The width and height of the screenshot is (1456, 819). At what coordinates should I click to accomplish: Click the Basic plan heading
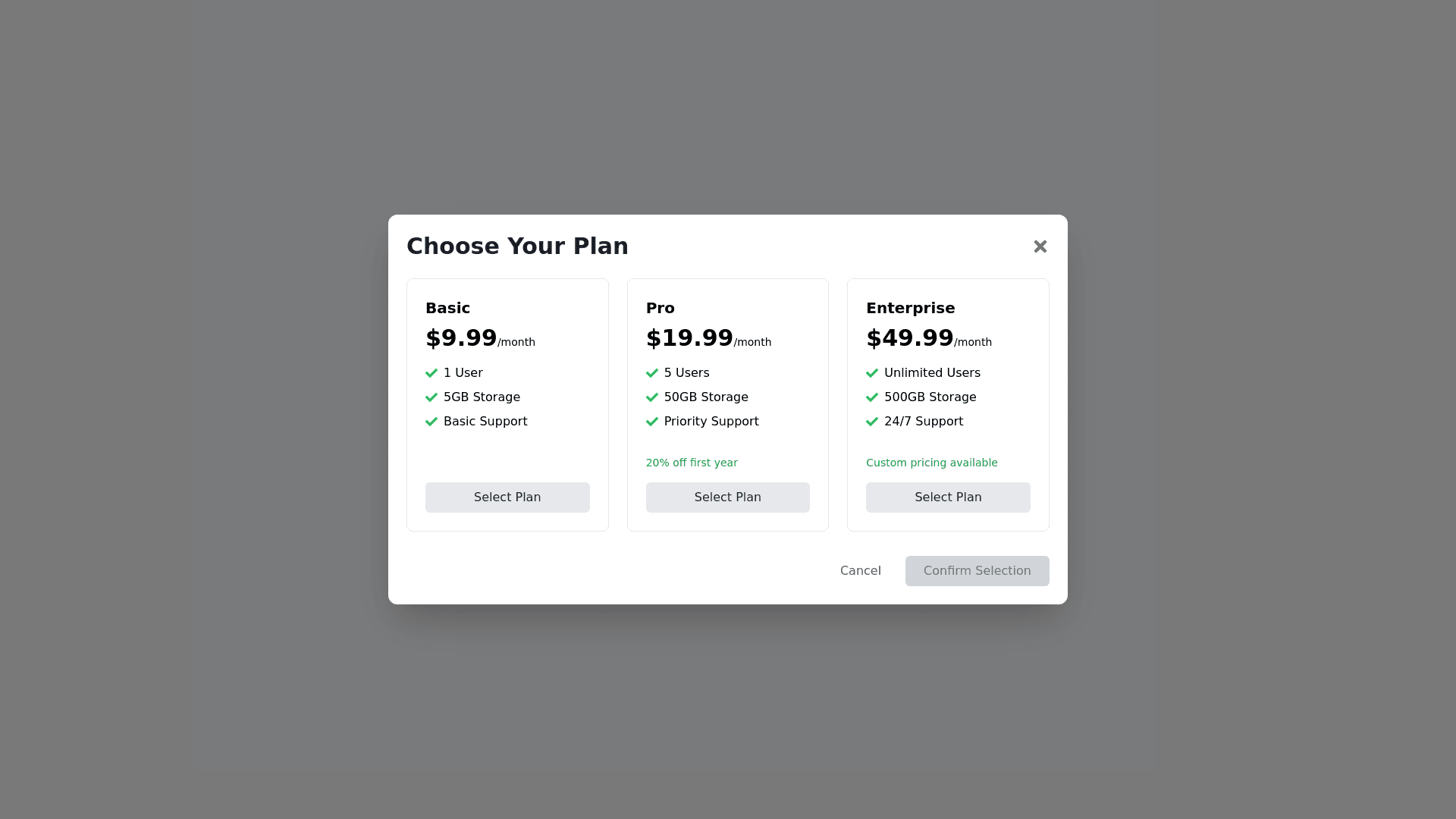tap(447, 308)
